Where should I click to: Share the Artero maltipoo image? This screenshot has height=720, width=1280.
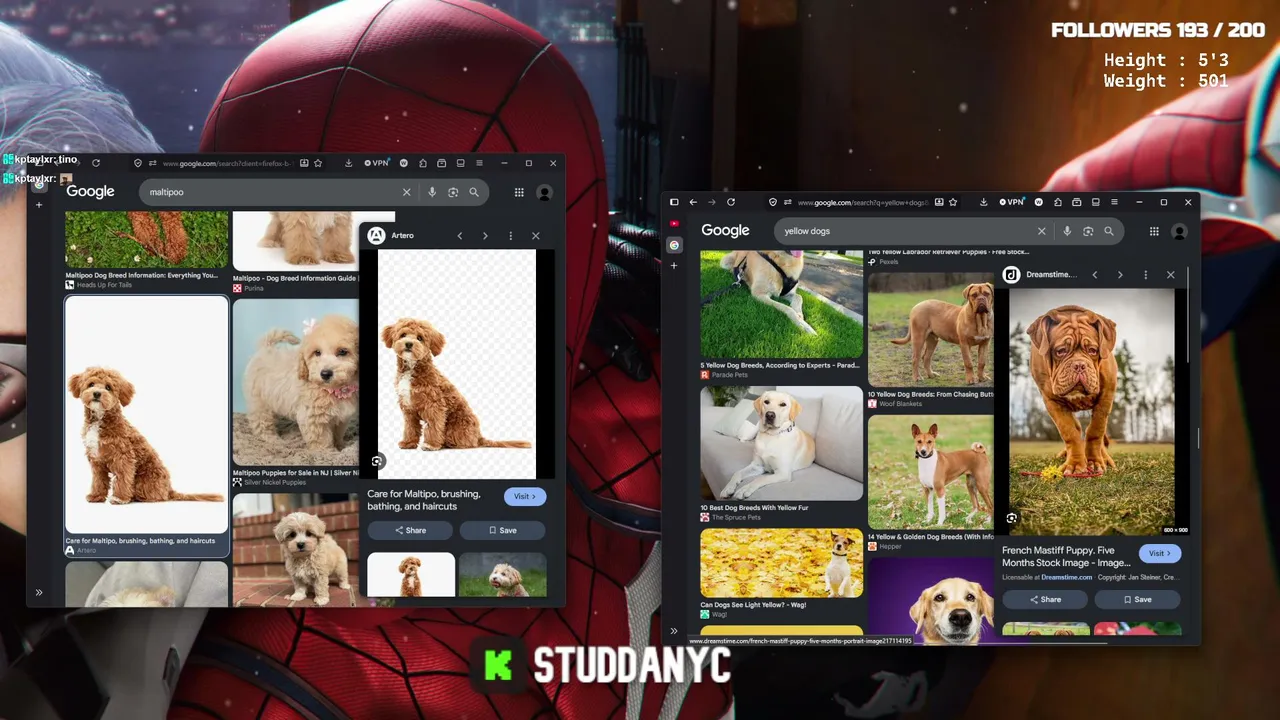(410, 530)
